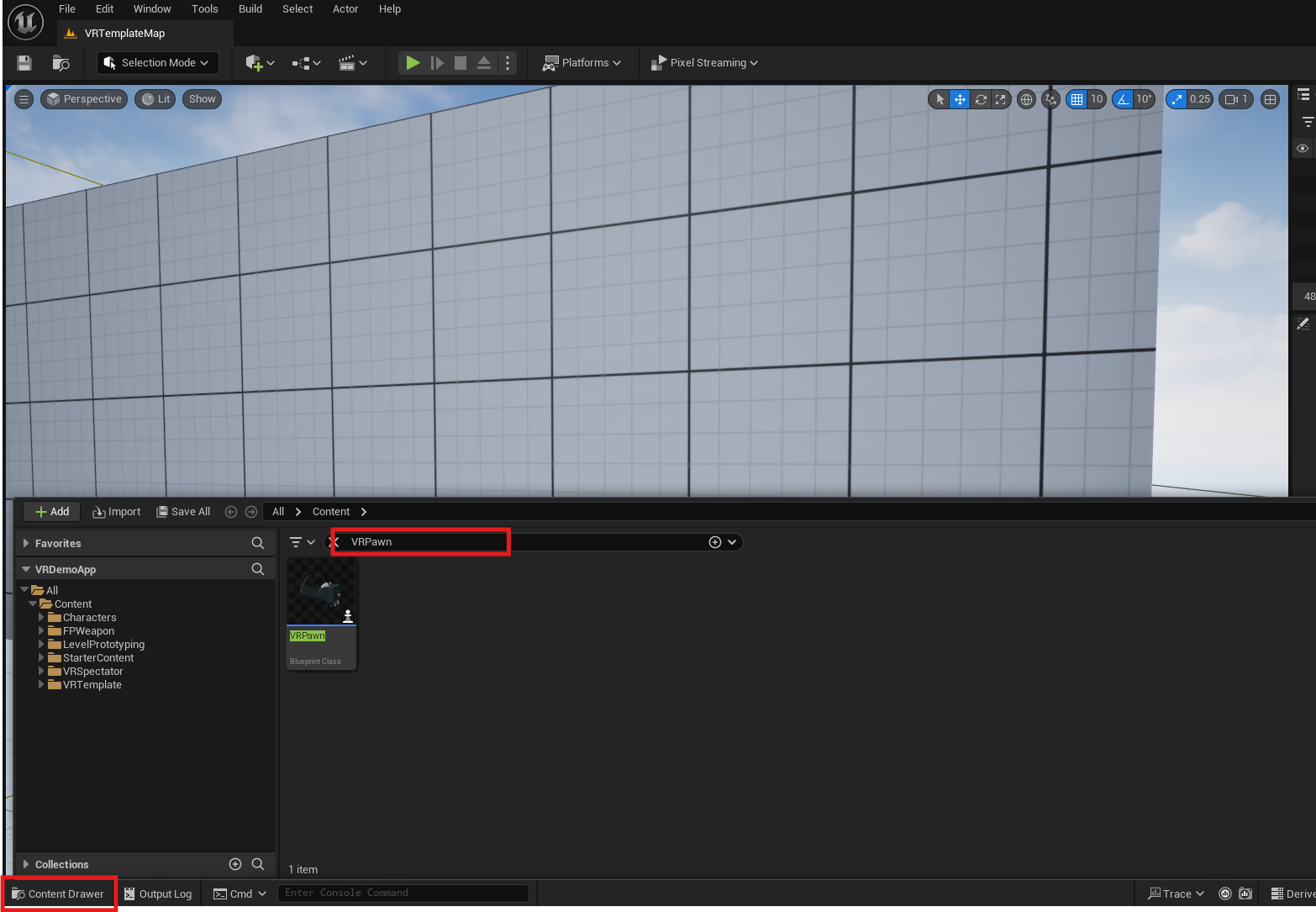Click the viewport hamburger options icon
The image size is (1316, 912).
24,99
